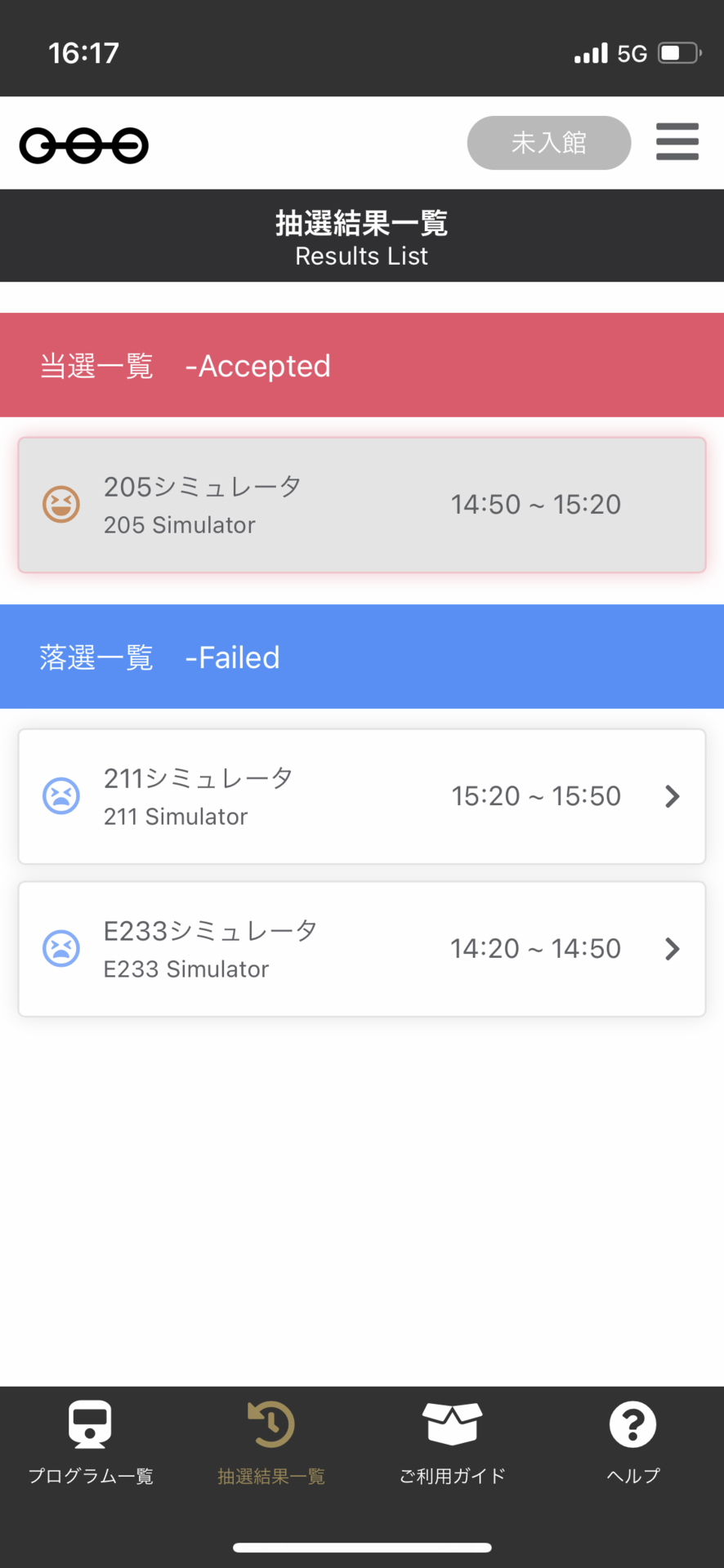Expand 211 Simulator with its chevron arrow
The image size is (724, 1568).
coord(672,796)
